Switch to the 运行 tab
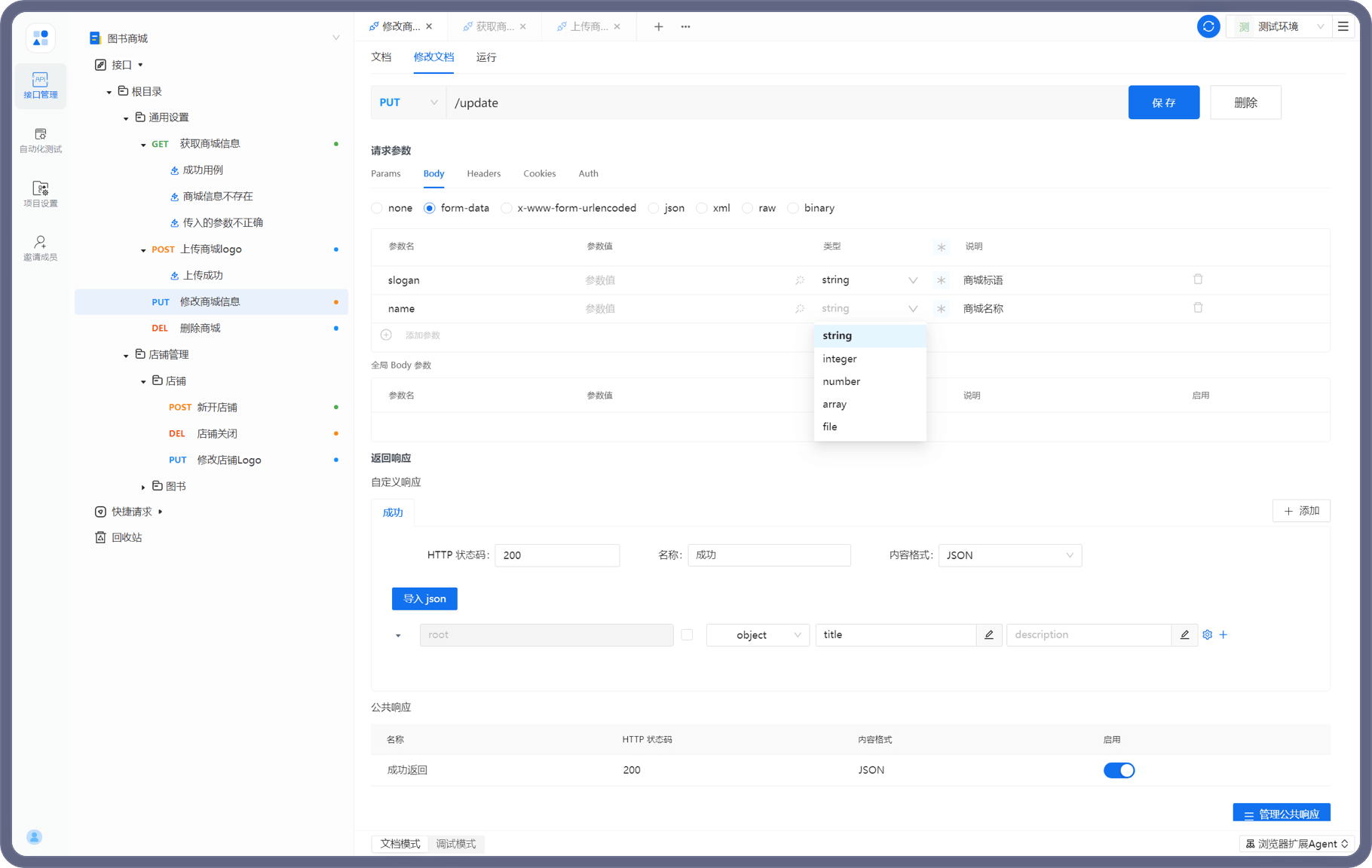The height and width of the screenshot is (868, 1372). pyautogui.click(x=486, y=57)
